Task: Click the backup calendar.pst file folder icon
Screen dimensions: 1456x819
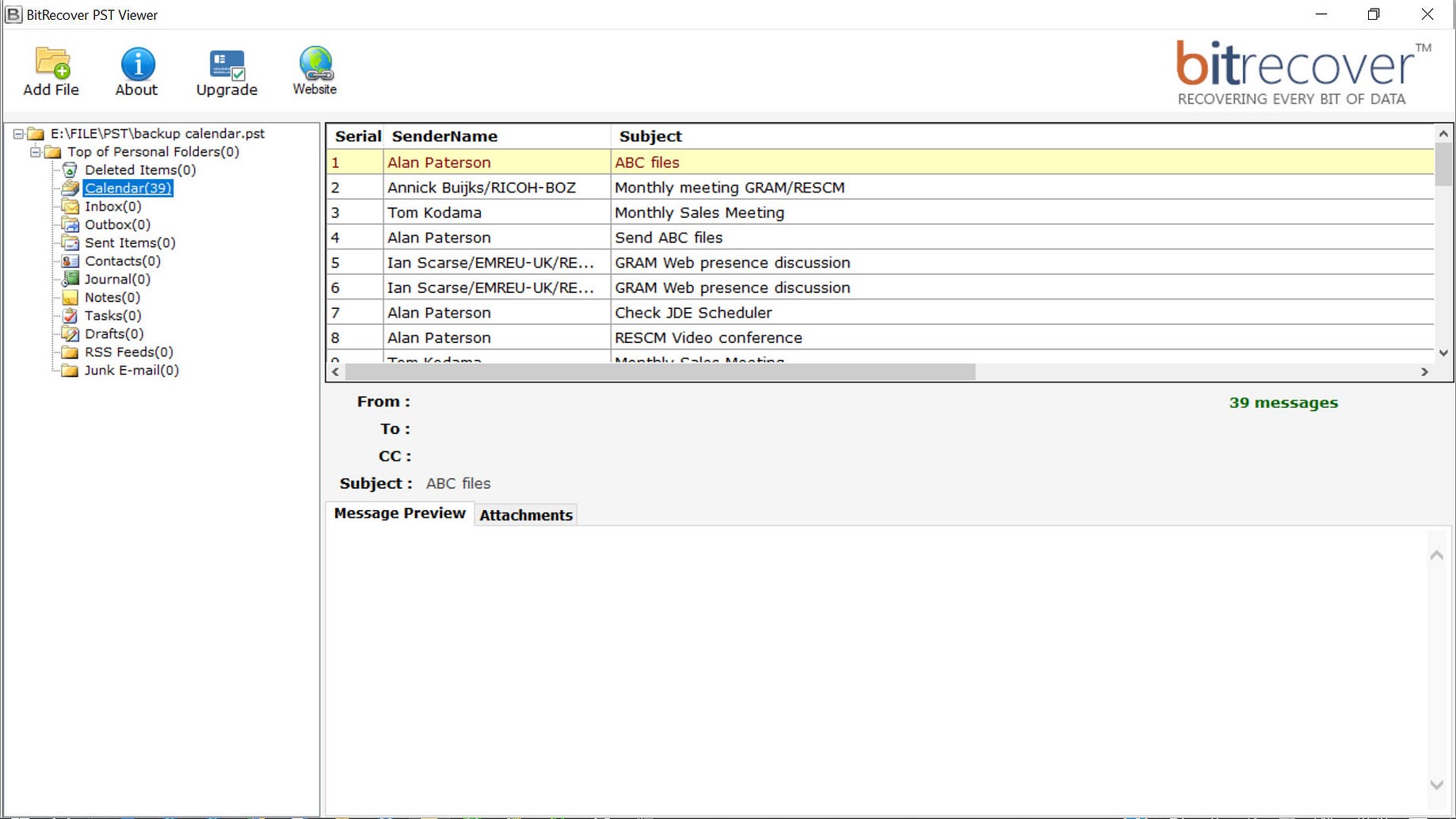Action: click(36, 133)
